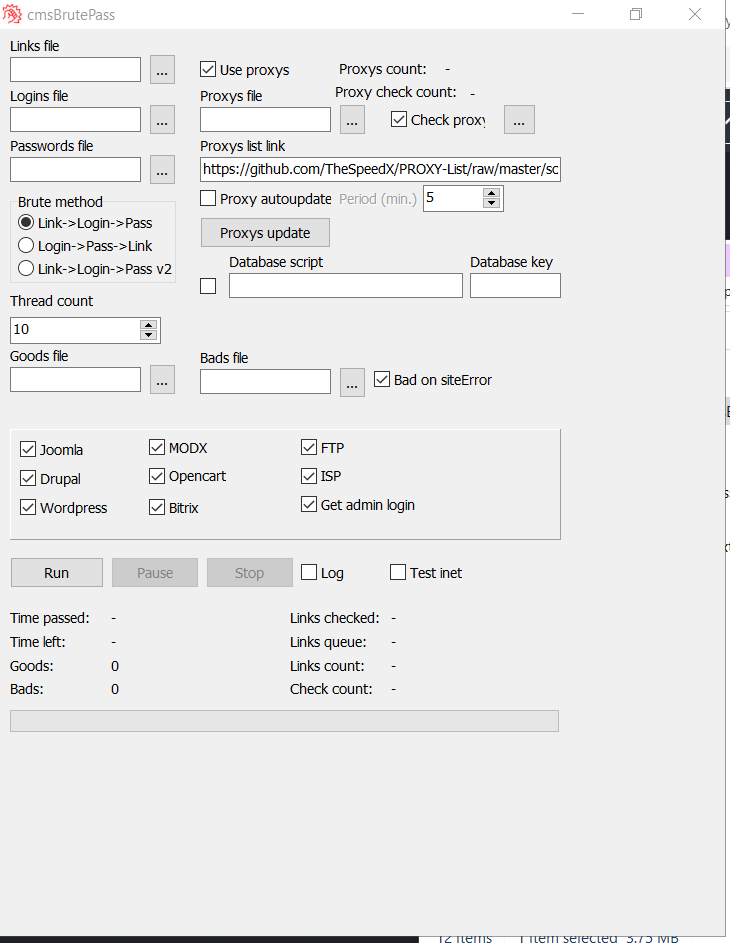
Task: Enable the Test inet checkbox
Action: click(x=398, y=572)
